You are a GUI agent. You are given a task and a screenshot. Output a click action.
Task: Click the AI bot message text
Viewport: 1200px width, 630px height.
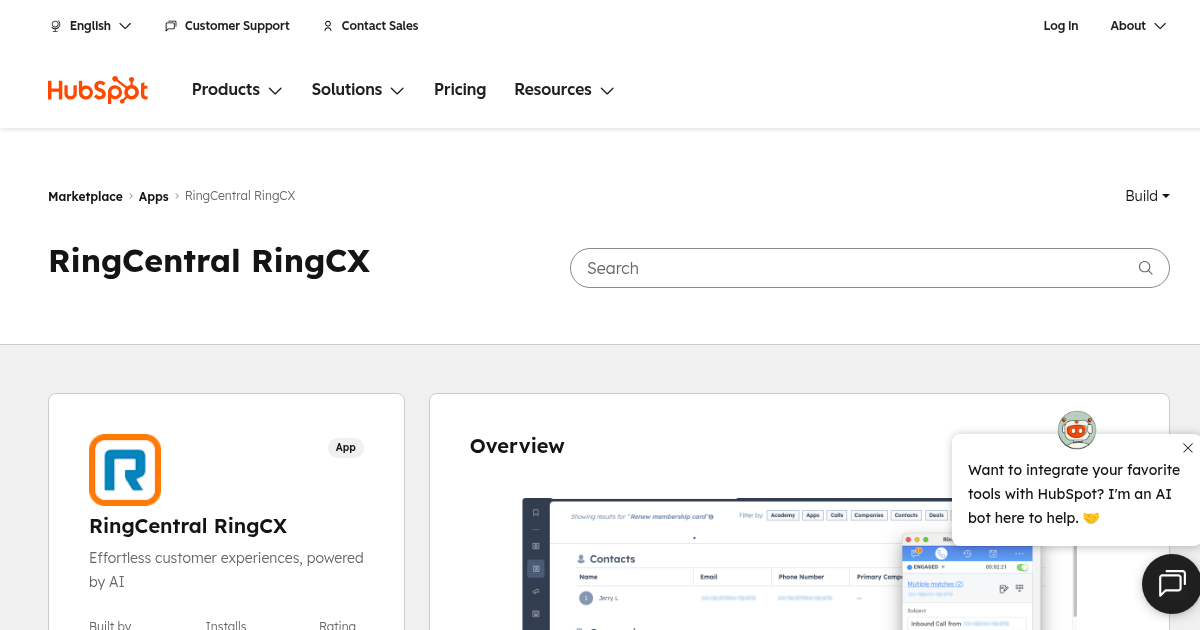pos(1074,494)
